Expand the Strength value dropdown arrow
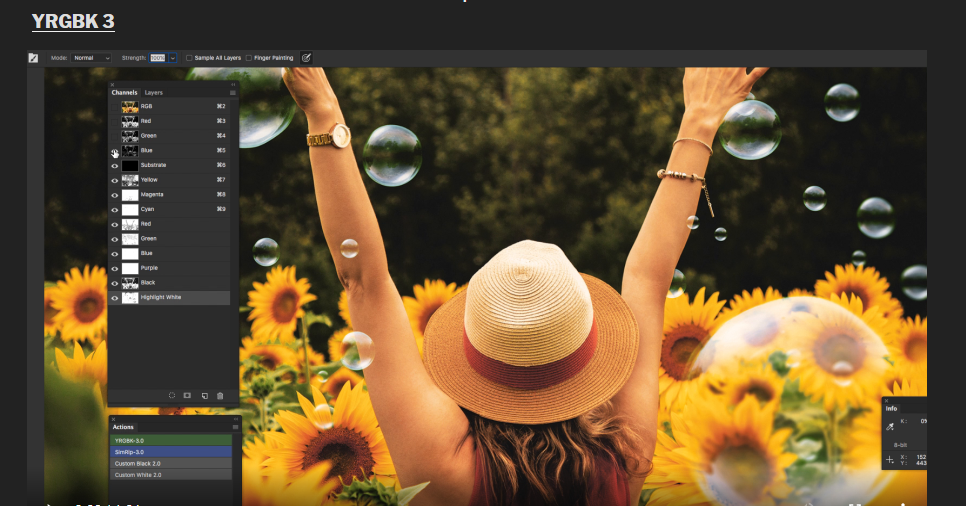The image size is (966, 506). click(x=172, y=58)
